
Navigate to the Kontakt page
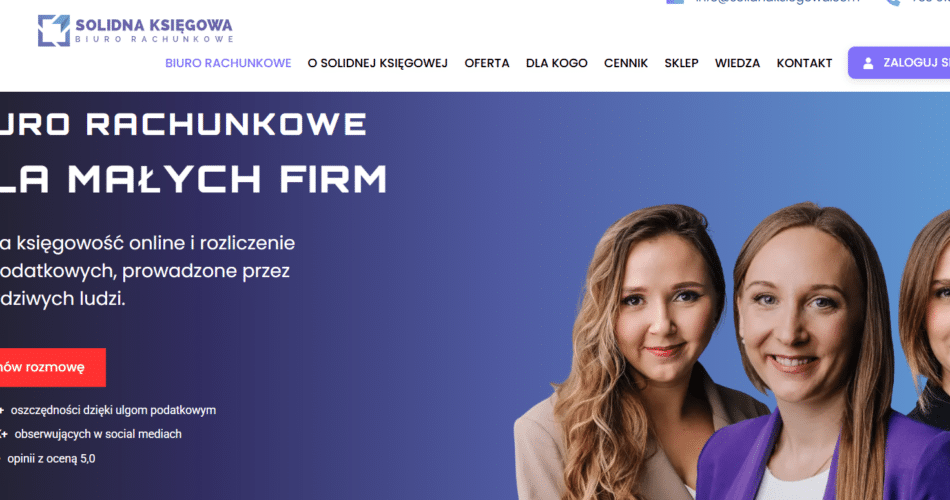coord(804,63)
